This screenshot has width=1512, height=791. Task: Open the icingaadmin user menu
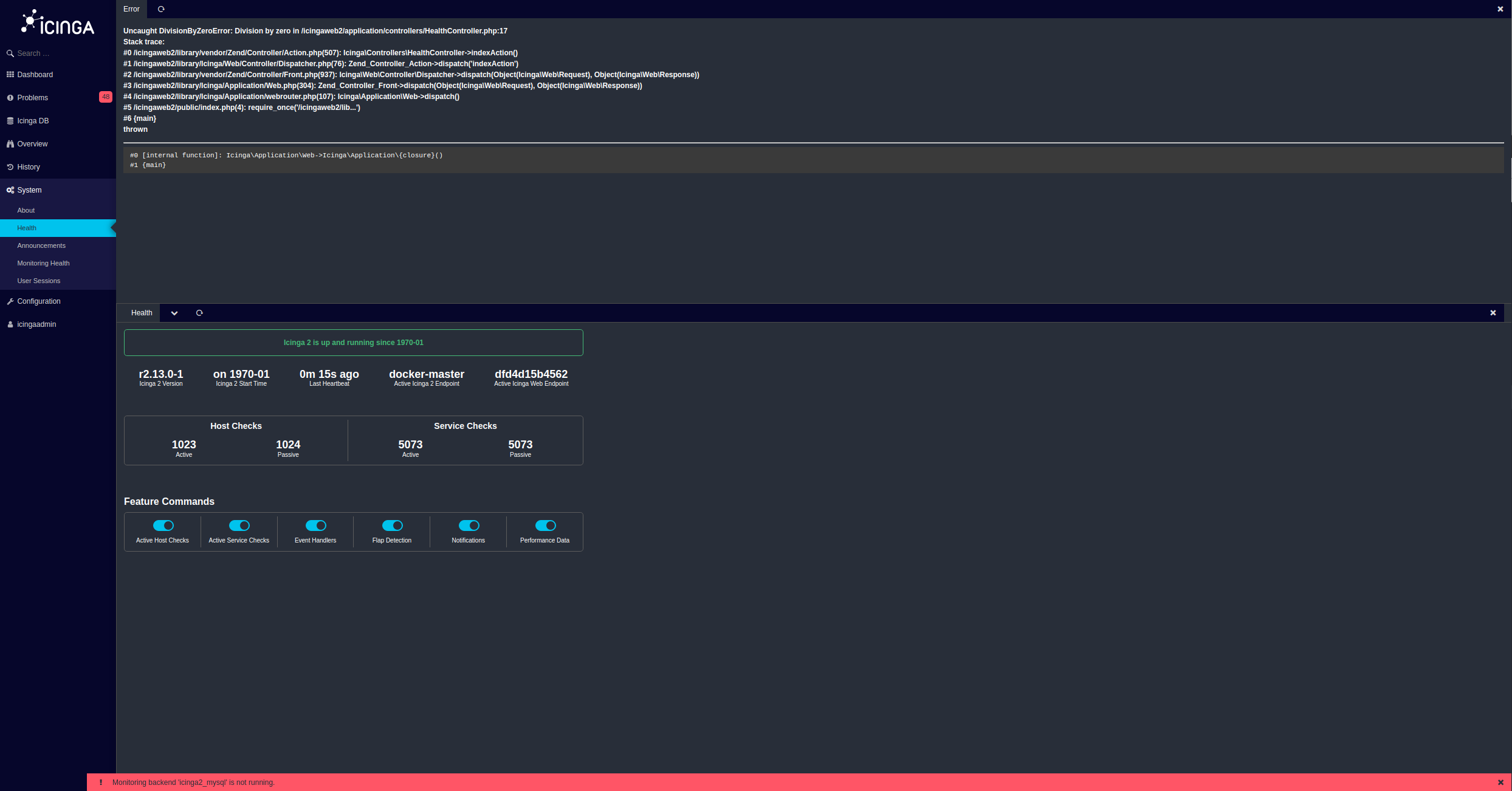pos(36,324)
